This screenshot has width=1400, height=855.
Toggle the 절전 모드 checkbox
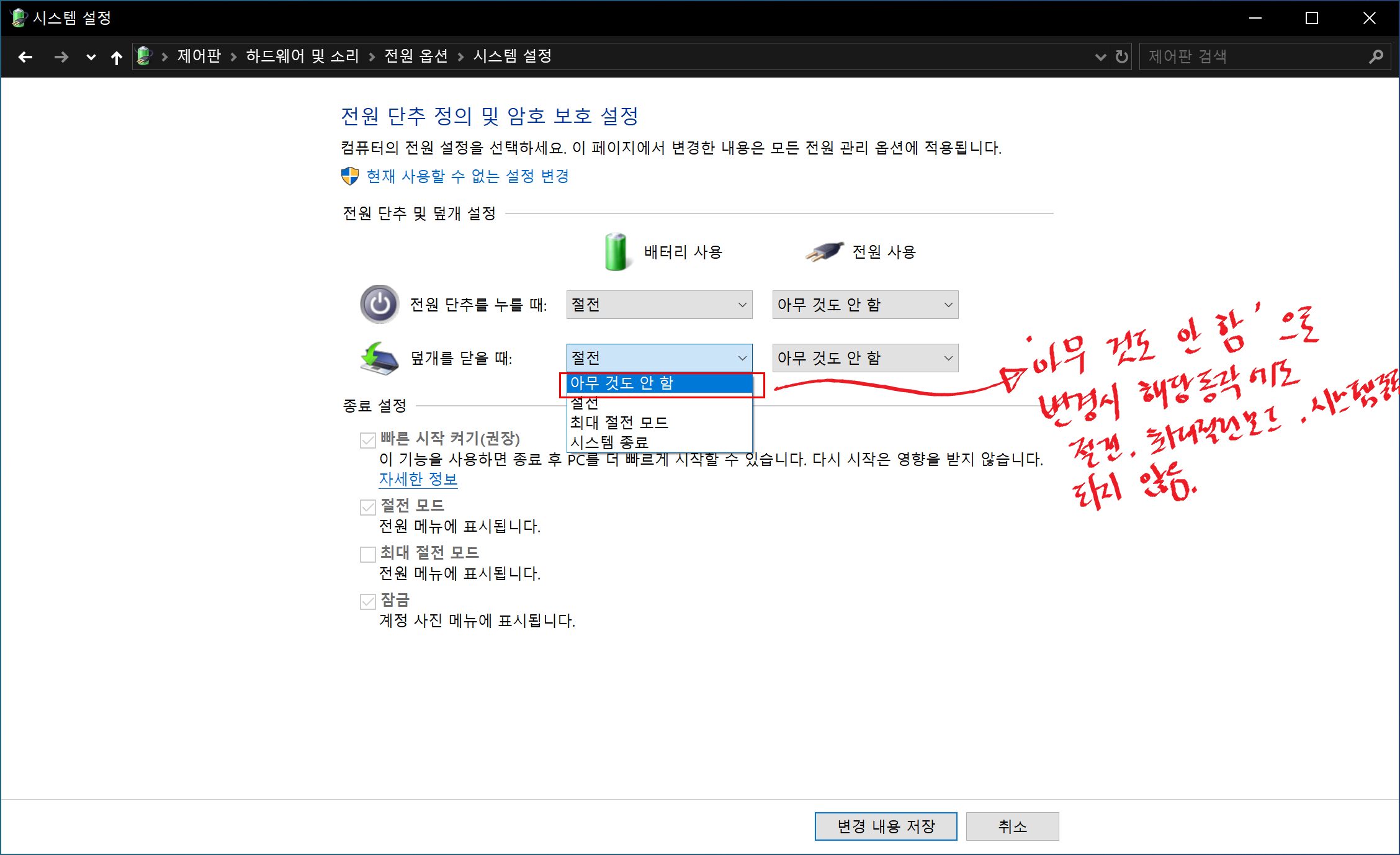pos(368,507)
